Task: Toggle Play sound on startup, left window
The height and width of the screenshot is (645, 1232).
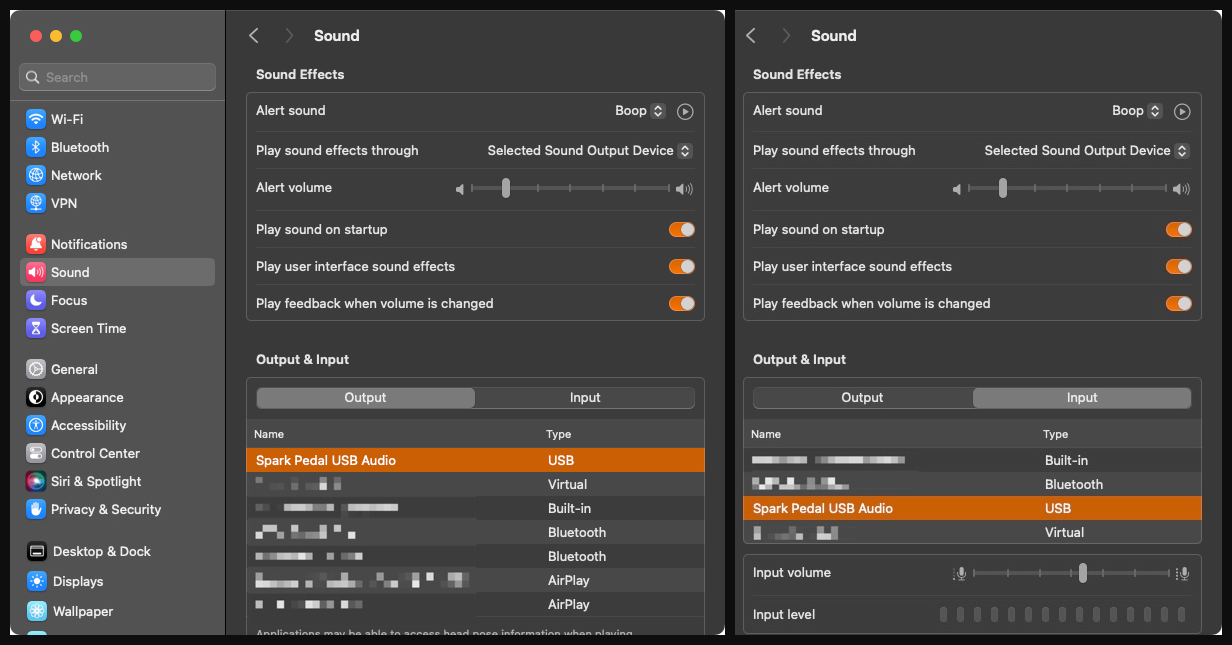Action: [682, 230]
